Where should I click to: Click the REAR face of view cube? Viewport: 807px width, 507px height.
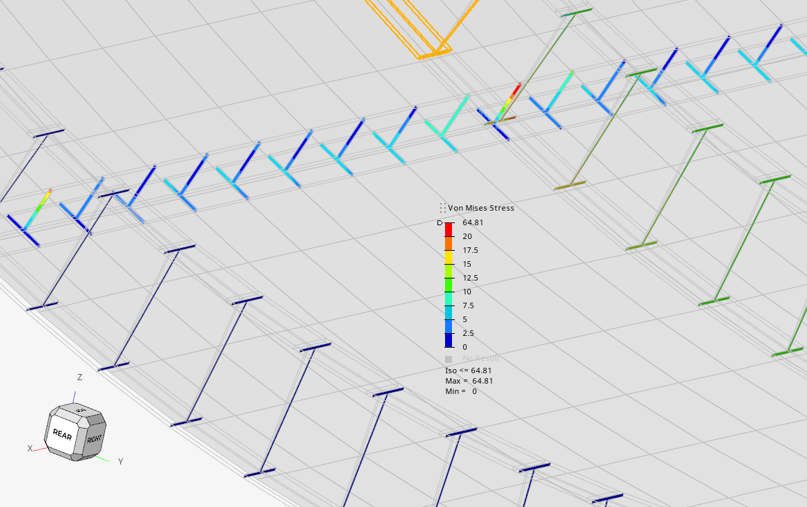(63, 435)
